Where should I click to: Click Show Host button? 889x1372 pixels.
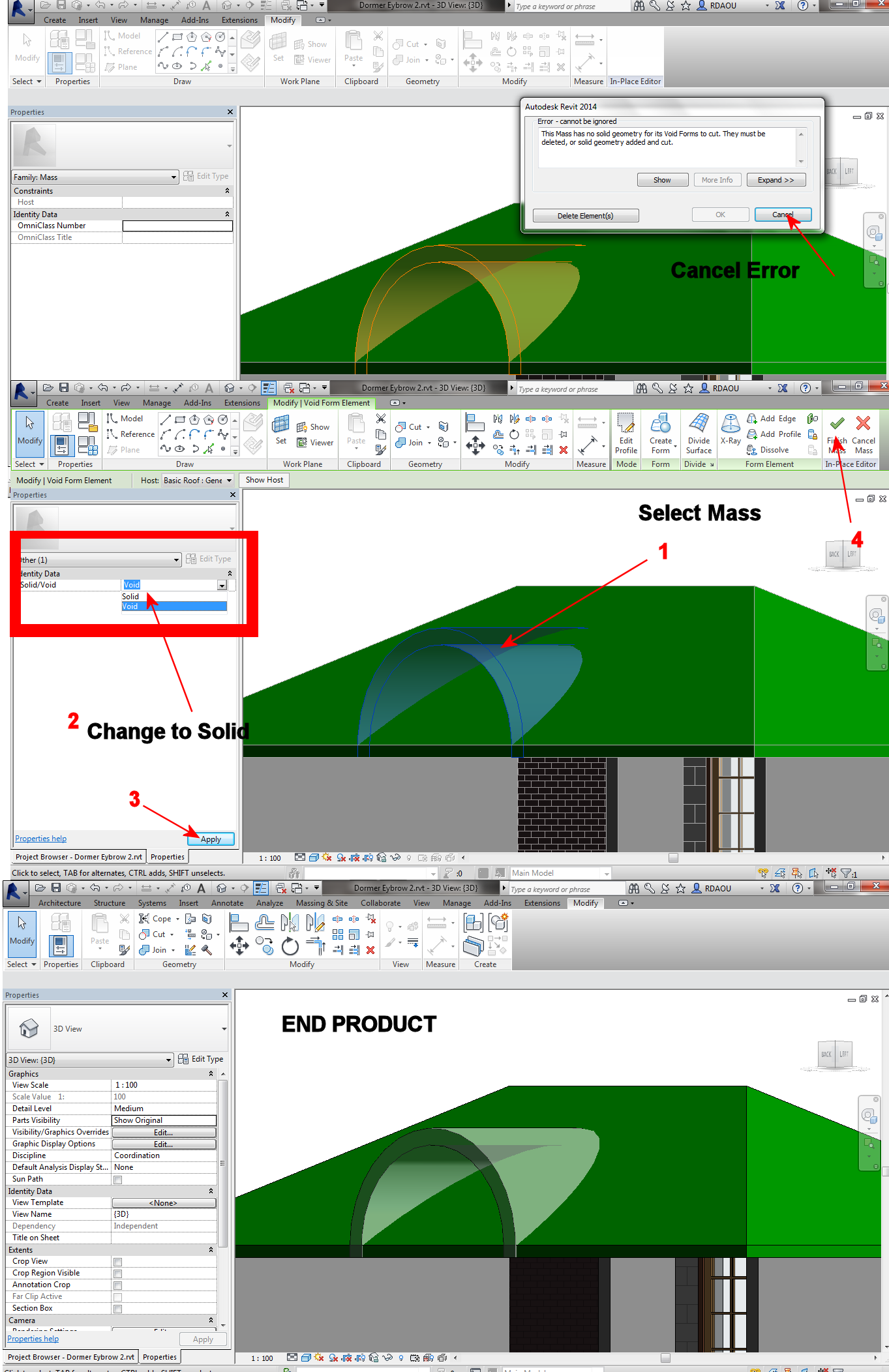click(264, 480)
